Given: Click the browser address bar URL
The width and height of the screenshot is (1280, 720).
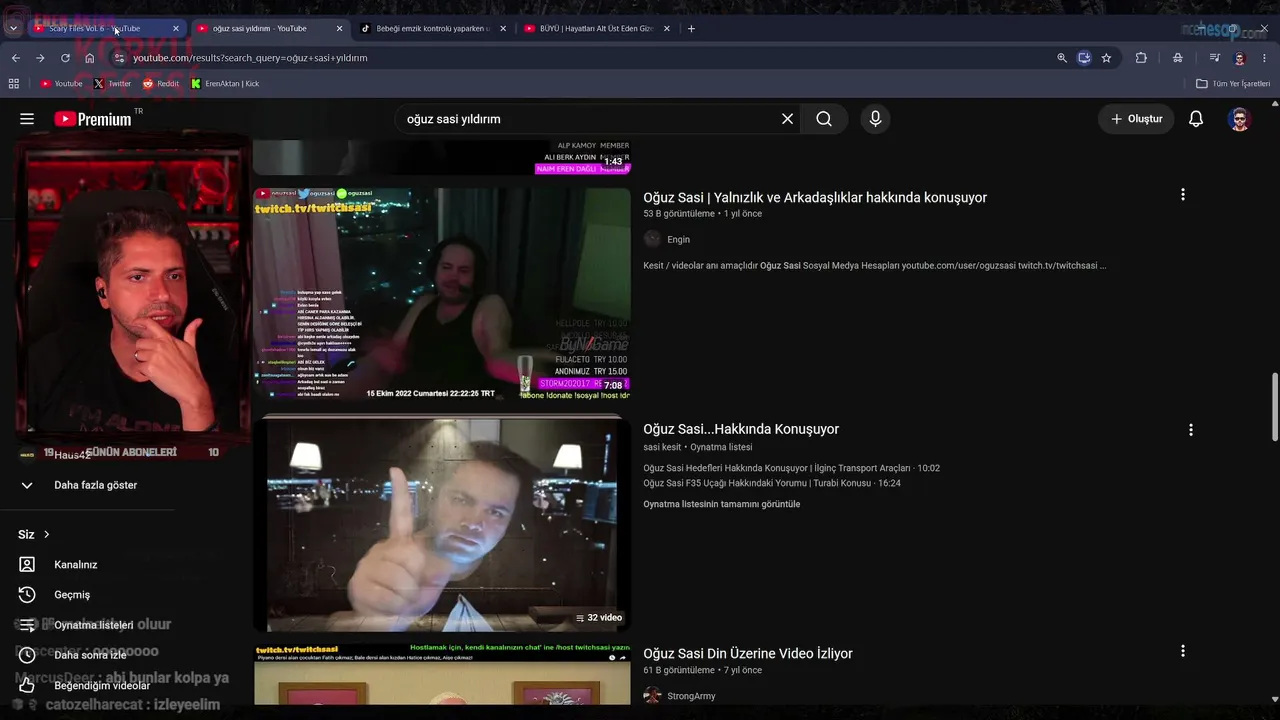Looking at the screenshot, I should pos(250,58).
